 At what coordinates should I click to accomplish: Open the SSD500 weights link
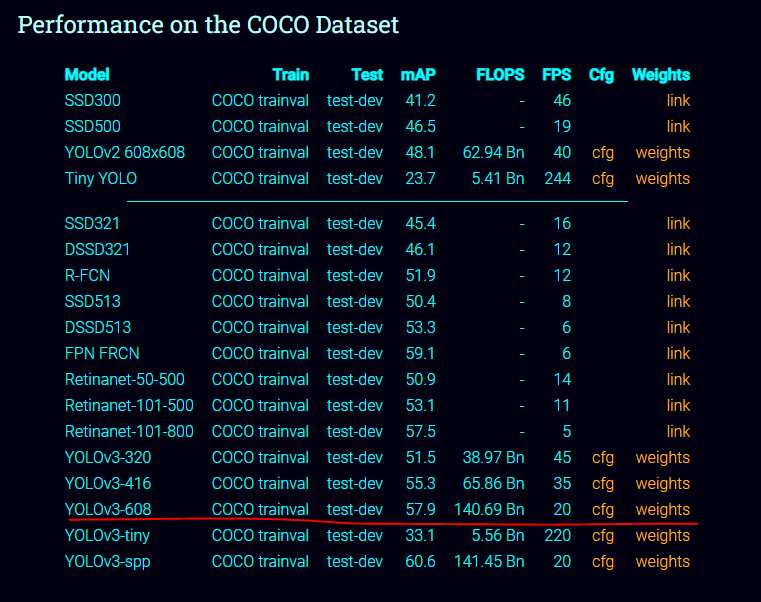pyautogui.click(x=678, y=127)
